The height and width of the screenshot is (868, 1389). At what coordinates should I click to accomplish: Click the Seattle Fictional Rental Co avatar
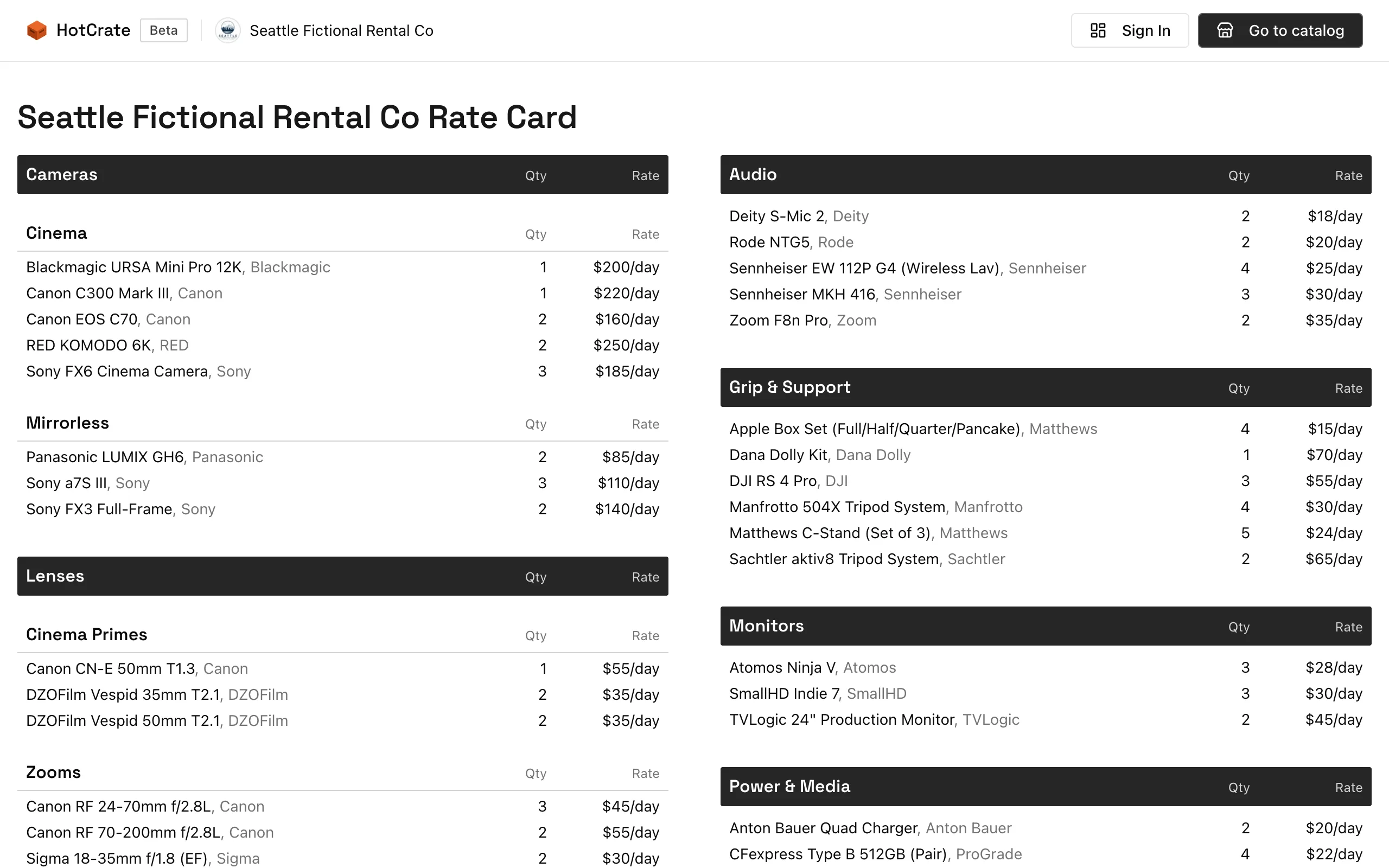228,30
